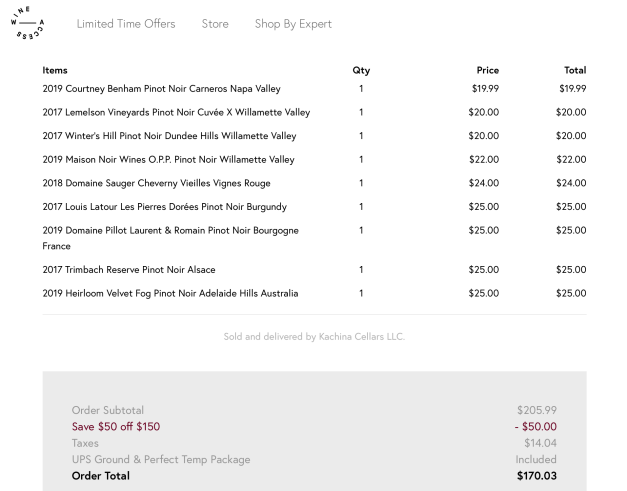The height and width of the screenshot is (491, 627).
Task: Open 2019 Courtney Benham Pinot Noir item
Action: coord(161,89)
